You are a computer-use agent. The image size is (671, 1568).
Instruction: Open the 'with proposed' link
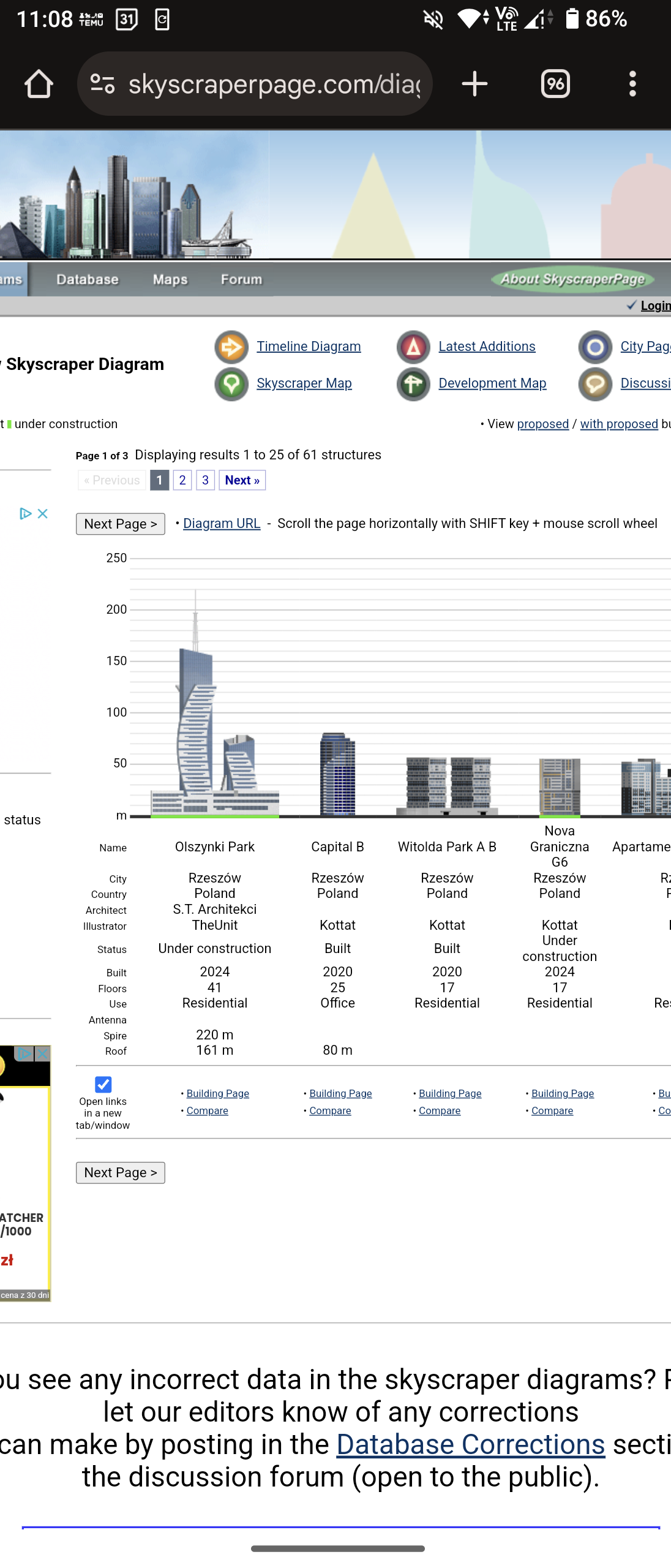619,424
